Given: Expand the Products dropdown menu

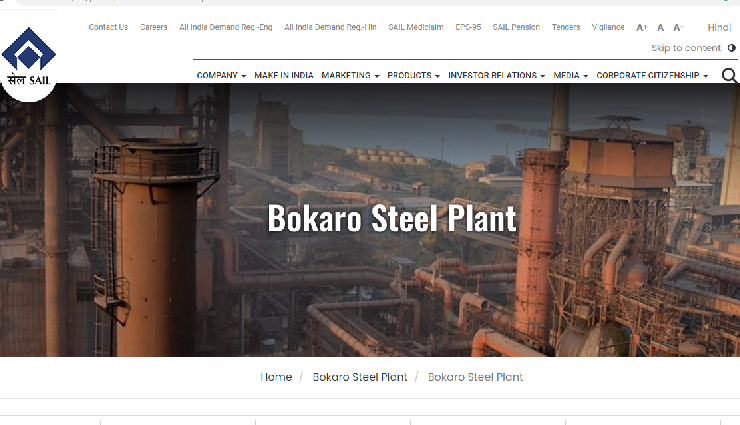Looking at the screenshot, I should pos(413,76).
